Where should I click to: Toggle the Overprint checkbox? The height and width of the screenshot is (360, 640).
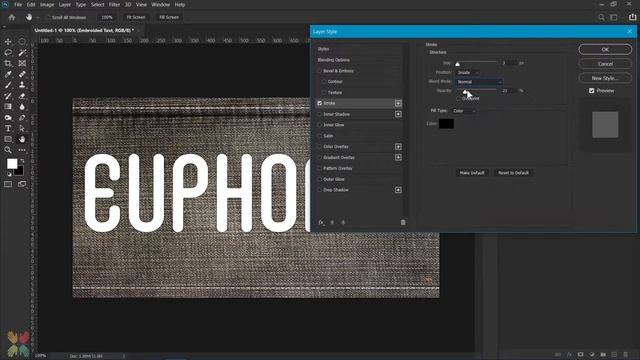tap(458, 98)
